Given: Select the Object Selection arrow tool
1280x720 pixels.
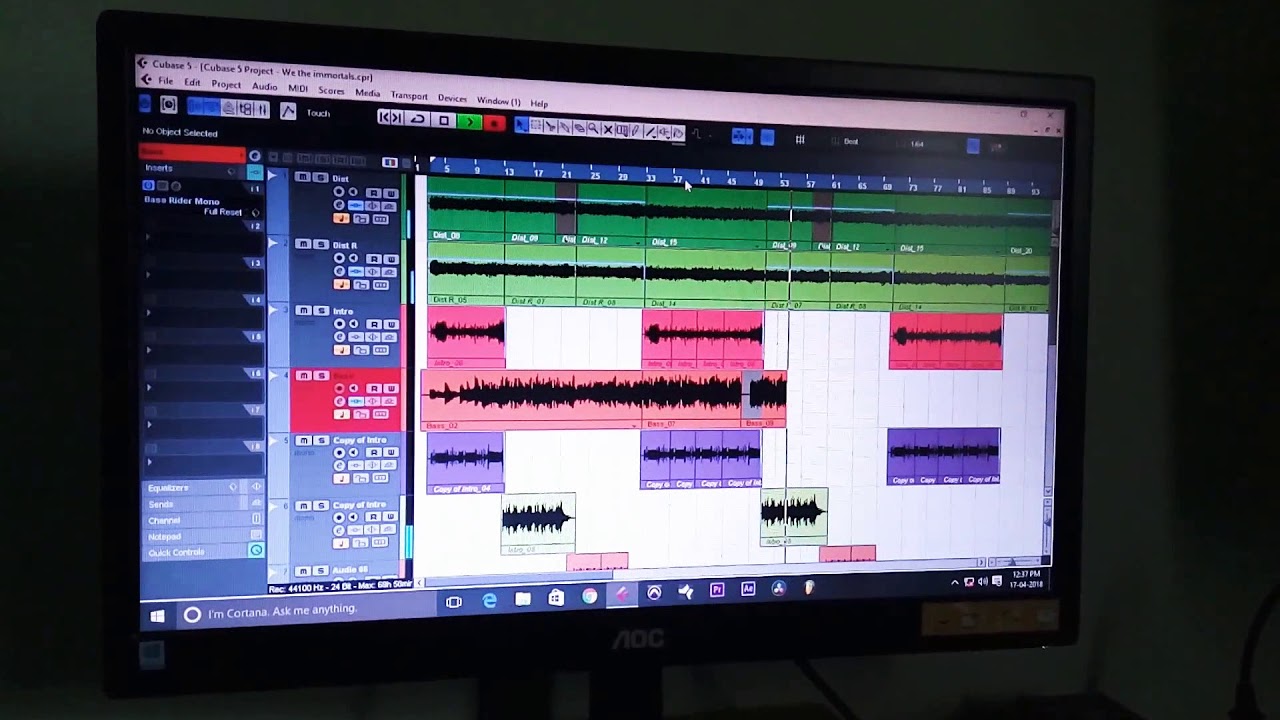Looking at the screenshot, I should pyautogui.click(x=522, y=125).
